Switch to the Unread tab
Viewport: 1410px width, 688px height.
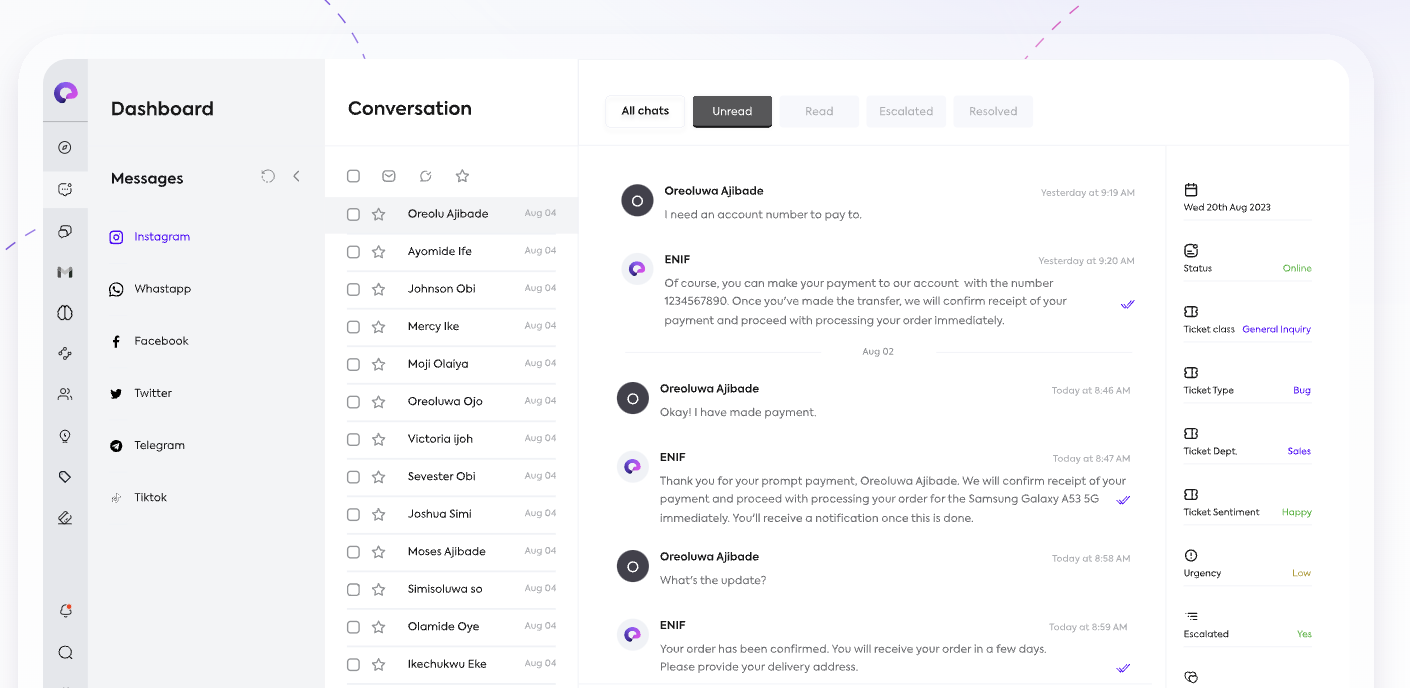[x=732, y=111]
